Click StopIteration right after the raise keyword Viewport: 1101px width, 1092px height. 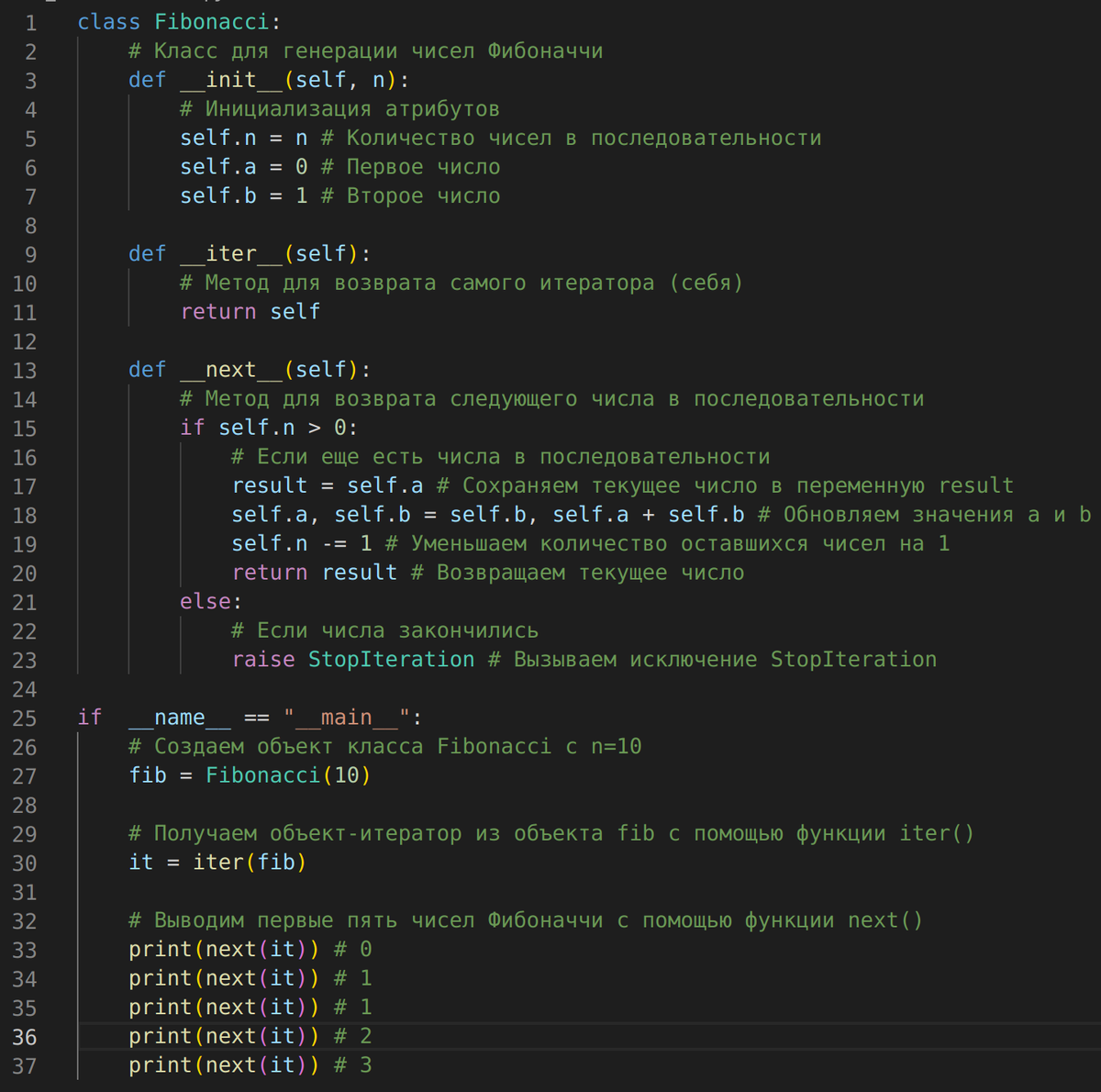point(392,660)
